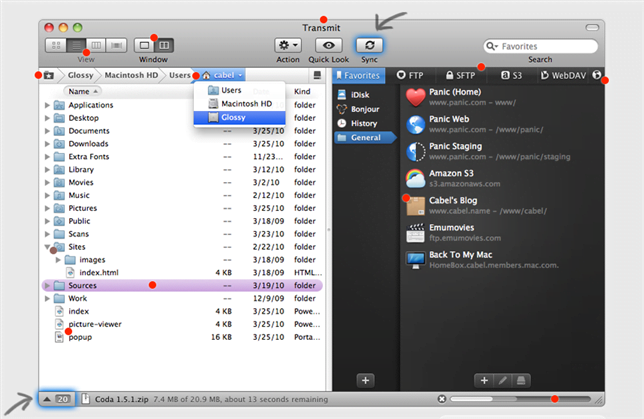Click the transfer progress bar

(520, 399)
